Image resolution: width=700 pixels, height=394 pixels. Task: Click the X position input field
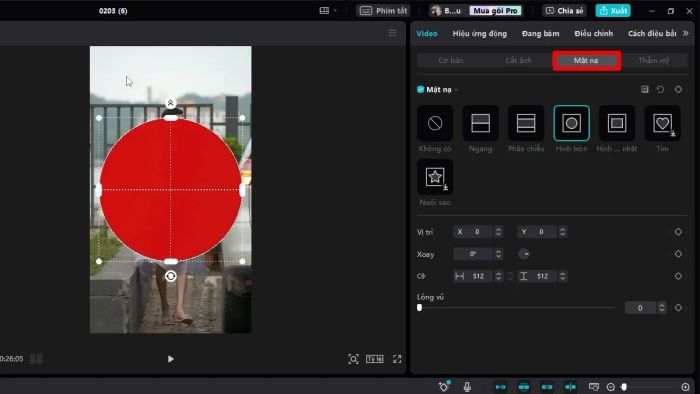[x=472, y=232]
